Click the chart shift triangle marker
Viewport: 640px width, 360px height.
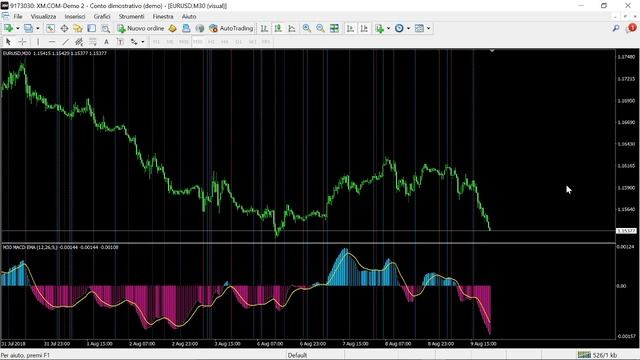pos(492,51)
